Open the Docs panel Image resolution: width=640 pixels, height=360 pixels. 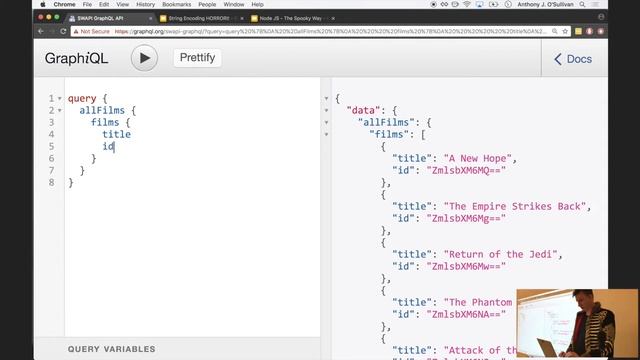573,59
